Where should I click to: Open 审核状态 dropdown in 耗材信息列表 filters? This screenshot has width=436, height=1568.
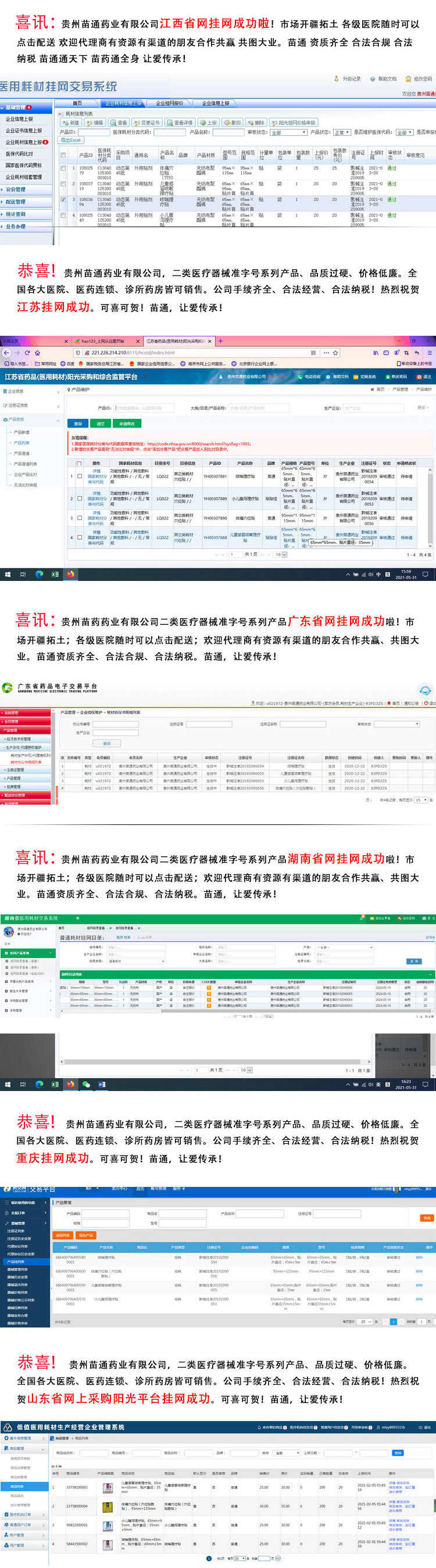(289, 132)
